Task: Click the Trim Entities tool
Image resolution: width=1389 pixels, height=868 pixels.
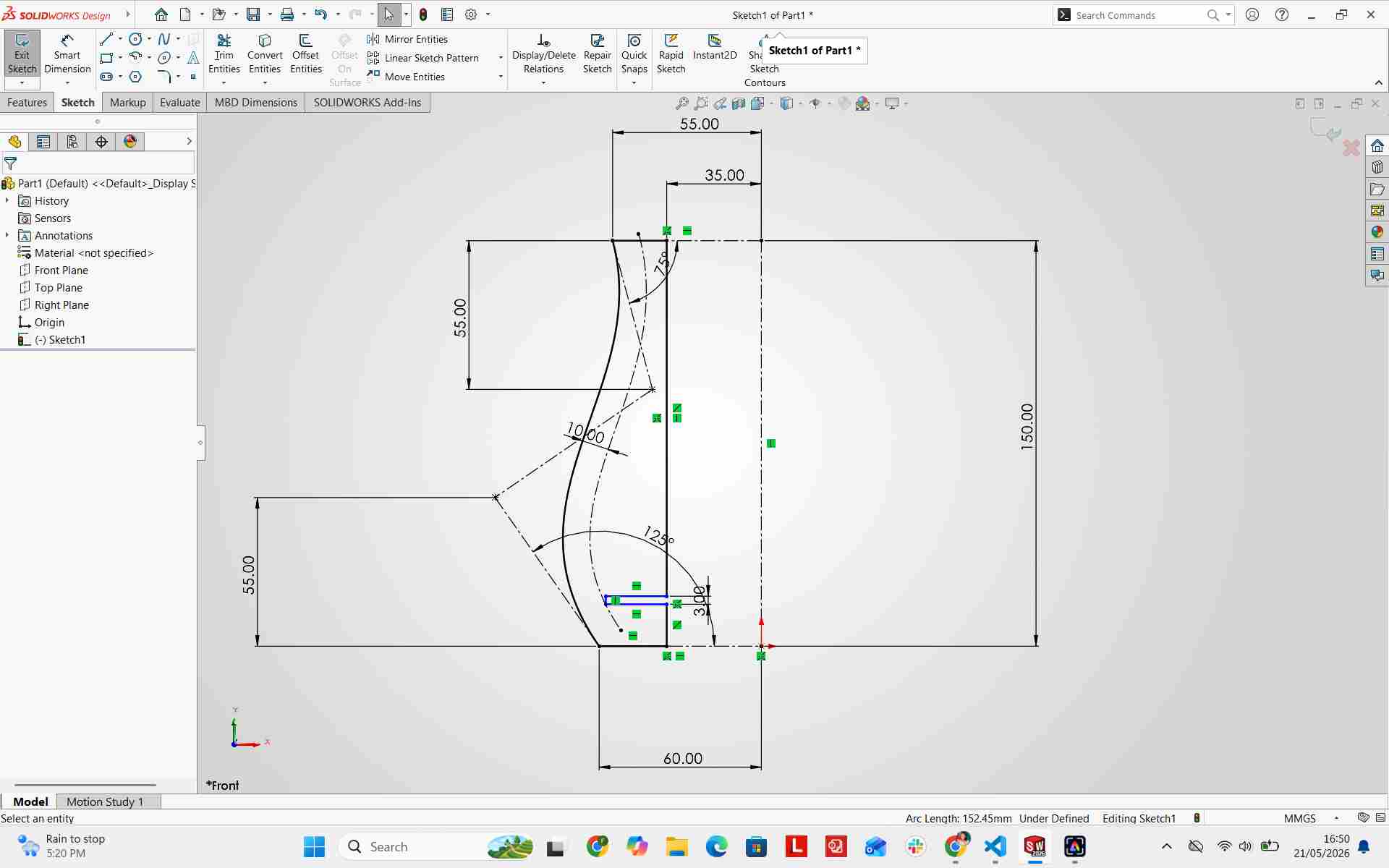Action: pos(224,54)
